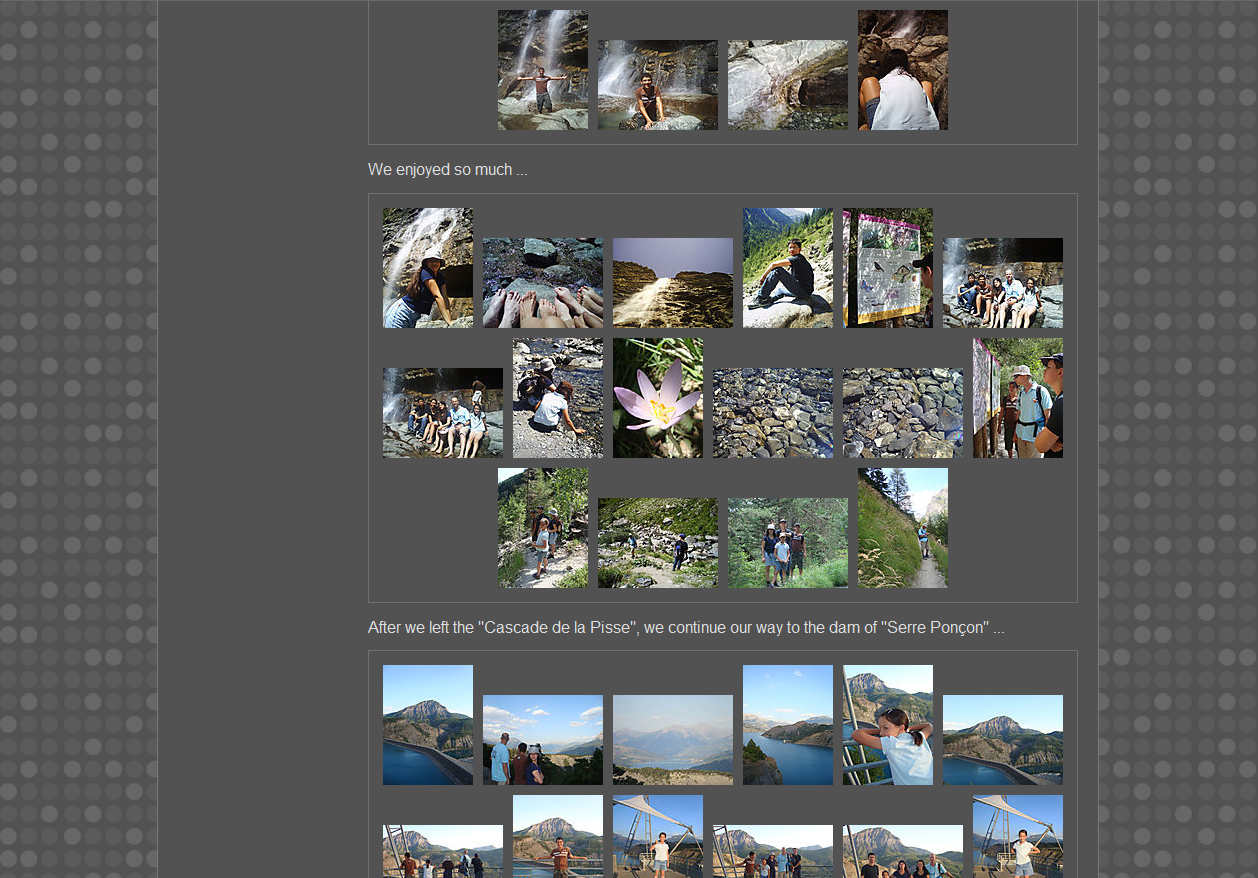Select the purple crocus flower thumbnail
The height and width of the screenshot is (878, 1258).
point(657,398)
